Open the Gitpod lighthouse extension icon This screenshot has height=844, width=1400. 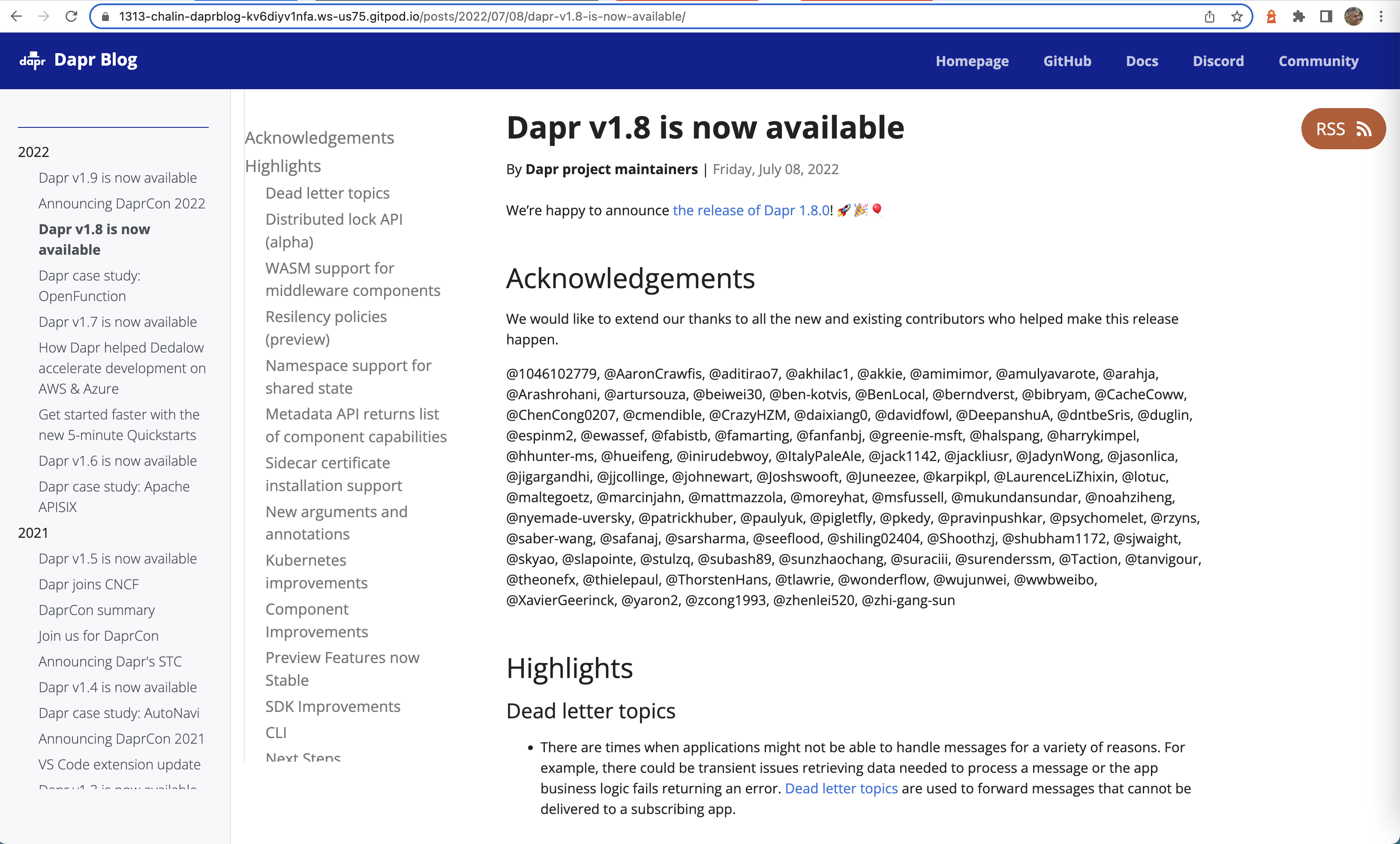(1271, 16)
